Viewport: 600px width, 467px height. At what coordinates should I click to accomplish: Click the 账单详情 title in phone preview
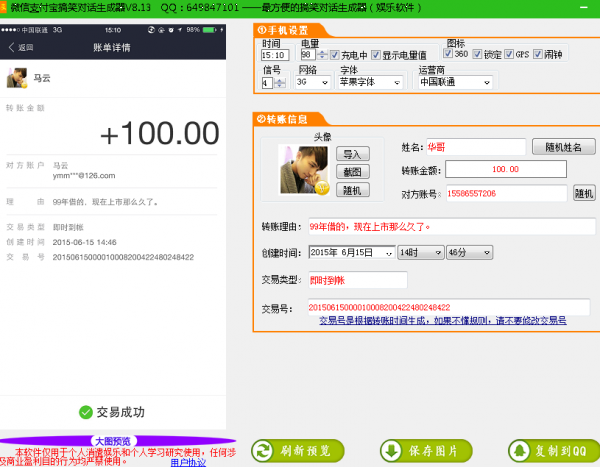[x=112, y=47]
